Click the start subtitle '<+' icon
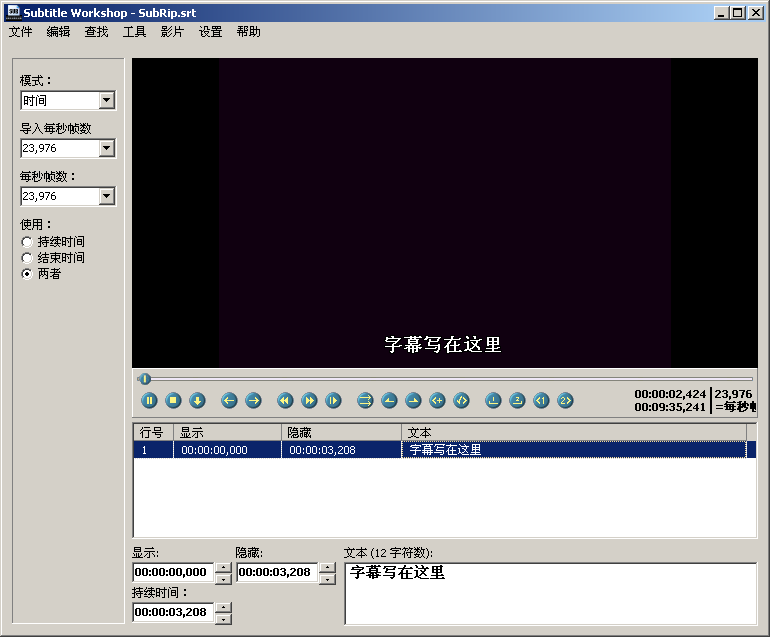770x637 pixels. (x=437, y=401)
